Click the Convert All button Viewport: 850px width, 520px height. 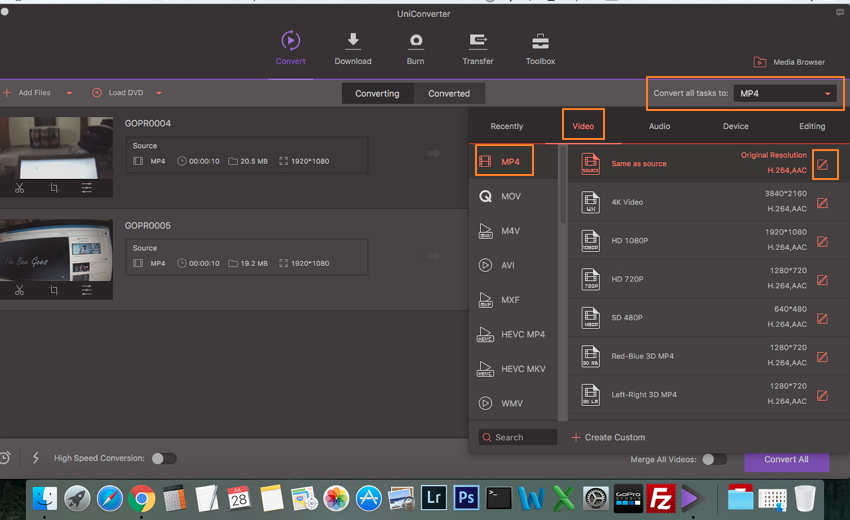787,460
